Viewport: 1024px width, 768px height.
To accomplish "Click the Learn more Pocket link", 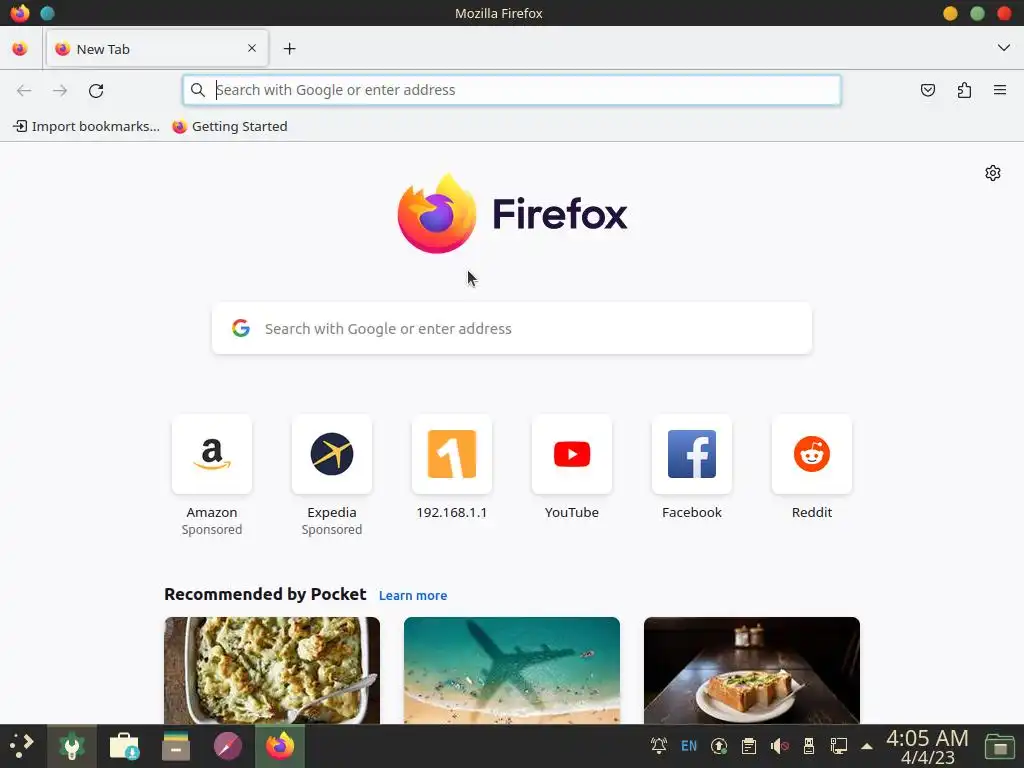I will tap(413, 596).
